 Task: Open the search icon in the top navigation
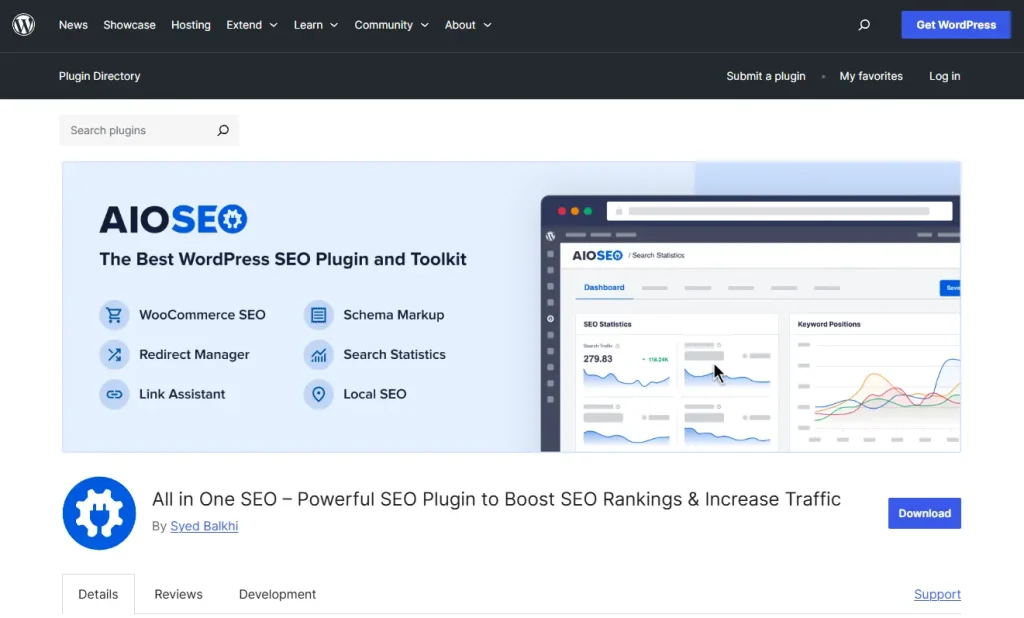point(863,25)
